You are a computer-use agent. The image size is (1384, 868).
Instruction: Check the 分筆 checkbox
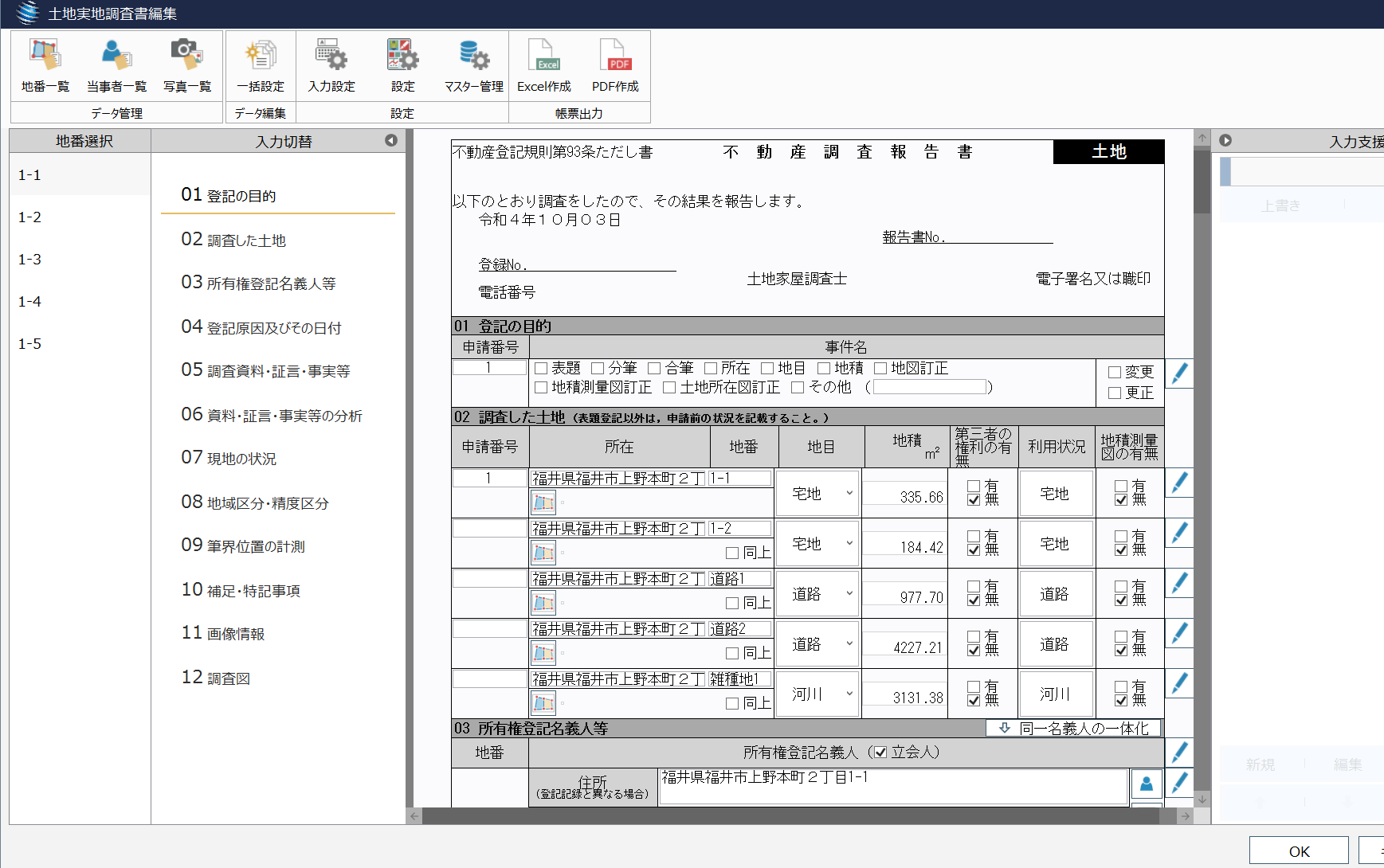[598, 368]
